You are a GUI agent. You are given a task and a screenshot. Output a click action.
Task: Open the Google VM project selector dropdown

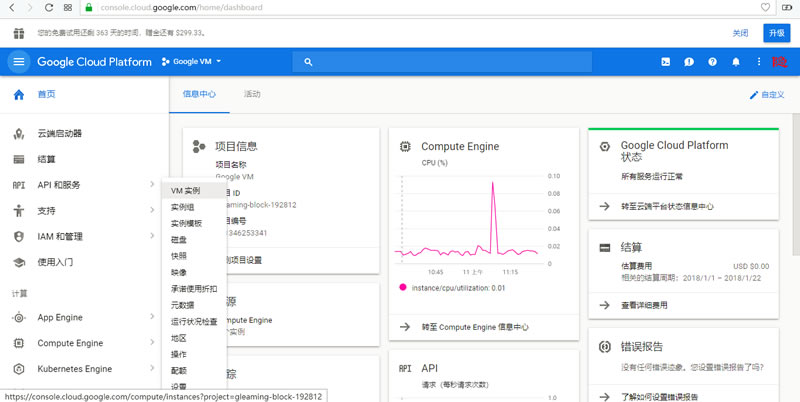(191, 62)
